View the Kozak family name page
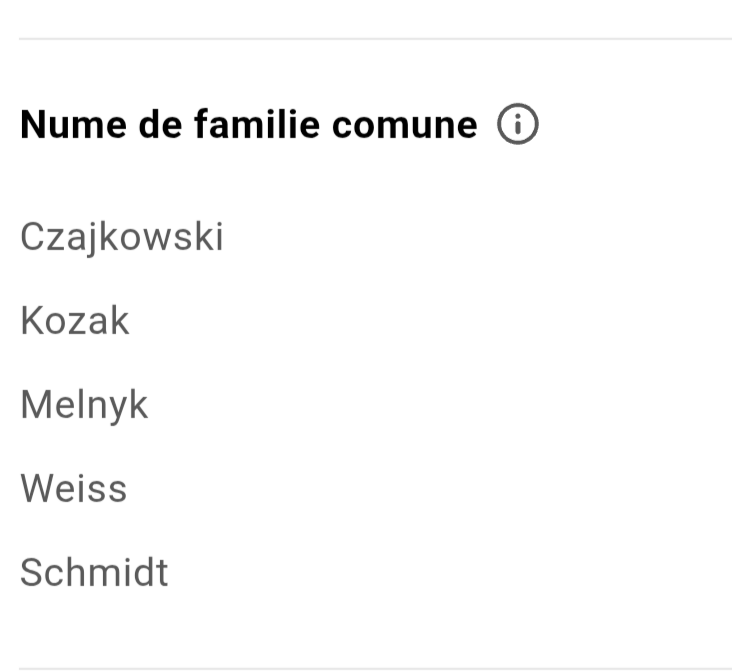This screenshot has height=671, width=732. coord(75,322)
